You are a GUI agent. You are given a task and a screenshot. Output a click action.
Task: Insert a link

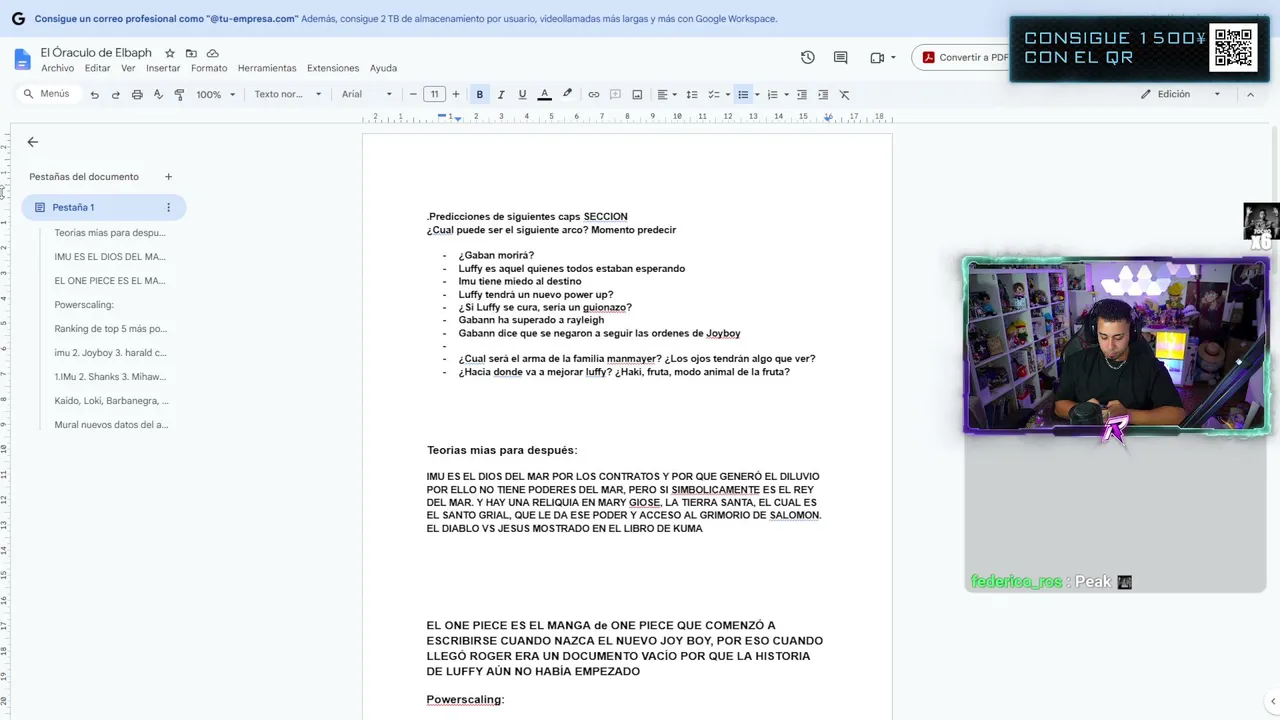[594, 95]
